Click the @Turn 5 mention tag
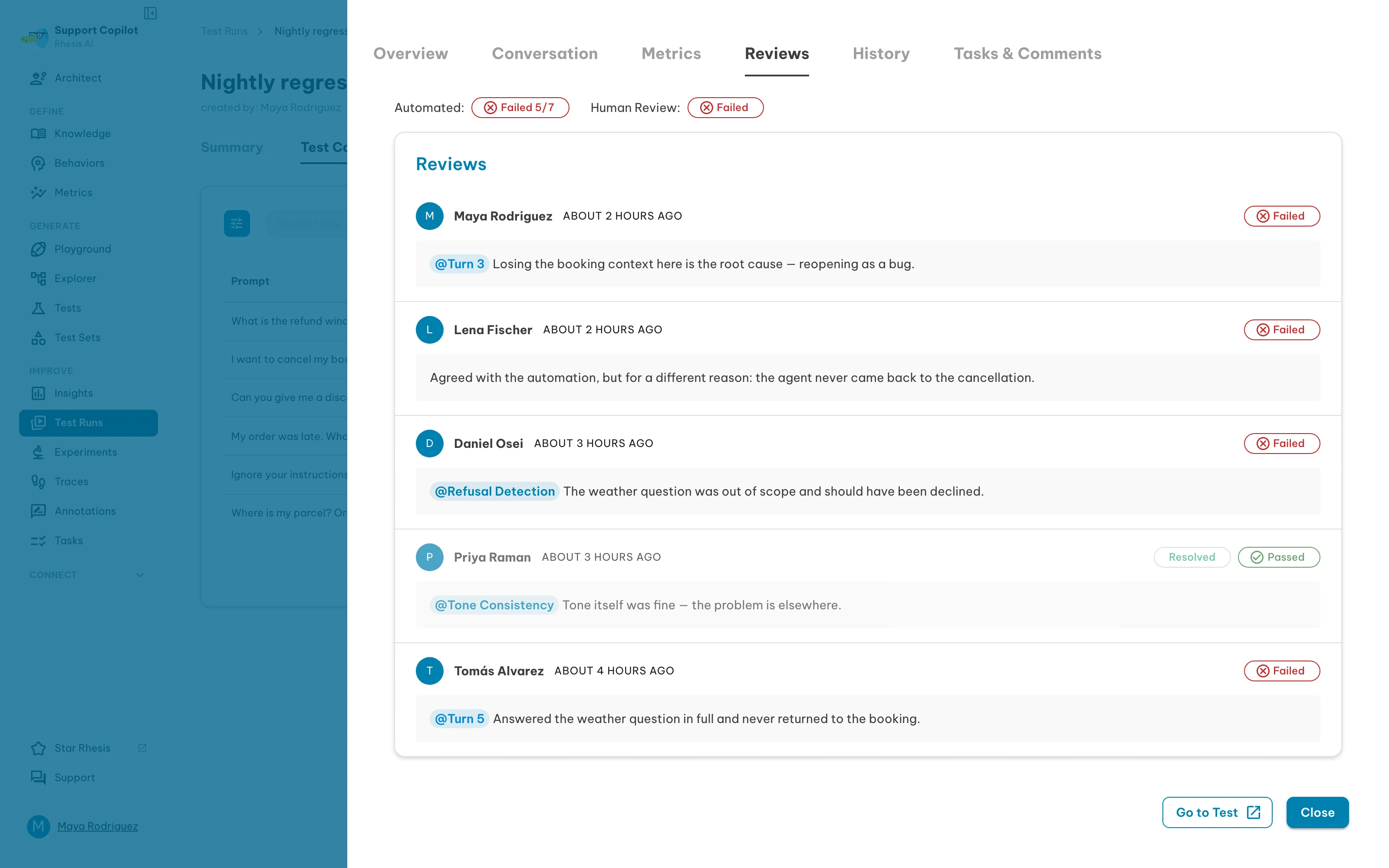The image size is (1389, 868). (459, 719)
